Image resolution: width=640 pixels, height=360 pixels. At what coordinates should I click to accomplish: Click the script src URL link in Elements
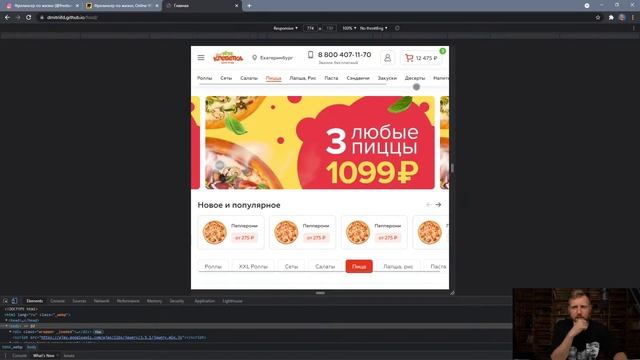tap(111, 338)
